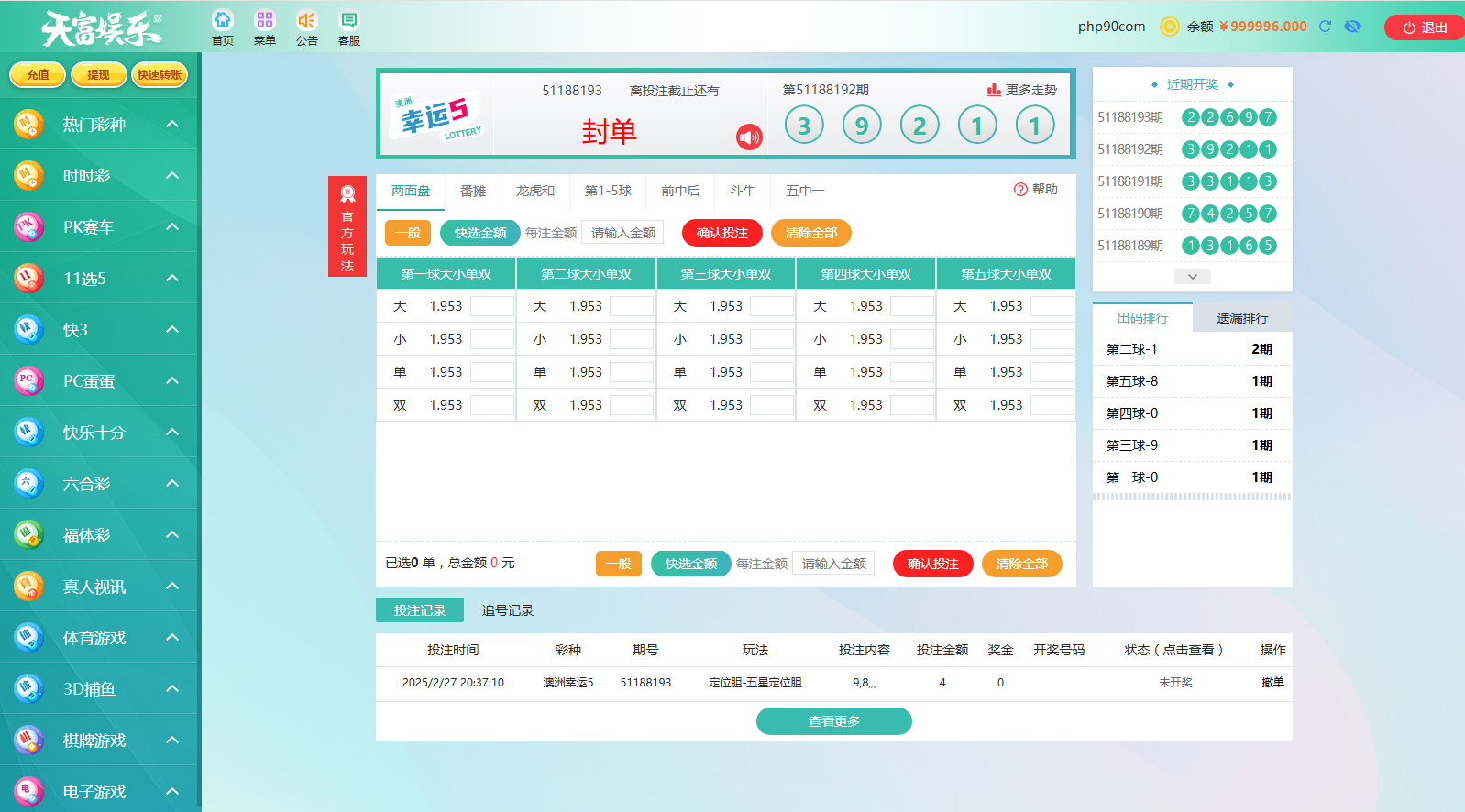Click the 首页 home icon
Viewport: 1465px width, 812px height.
click(x=223, y=20)
